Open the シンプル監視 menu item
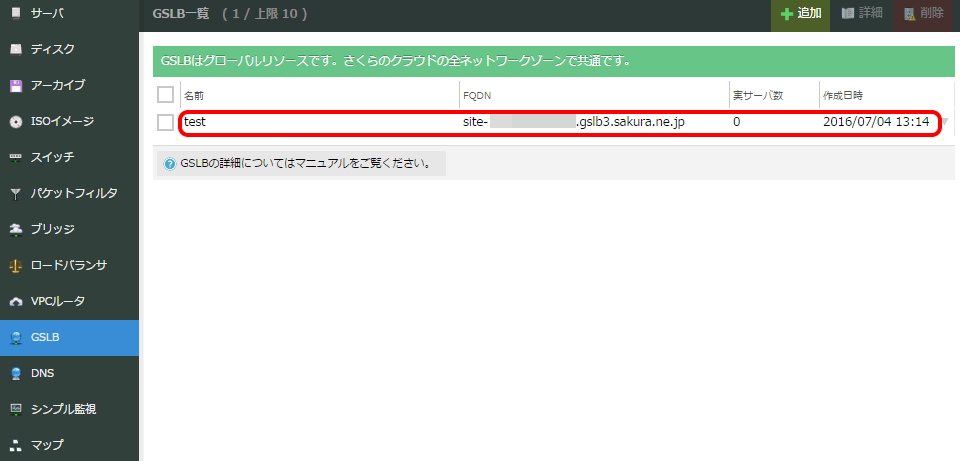960x461 pixels. coord(69,409)
